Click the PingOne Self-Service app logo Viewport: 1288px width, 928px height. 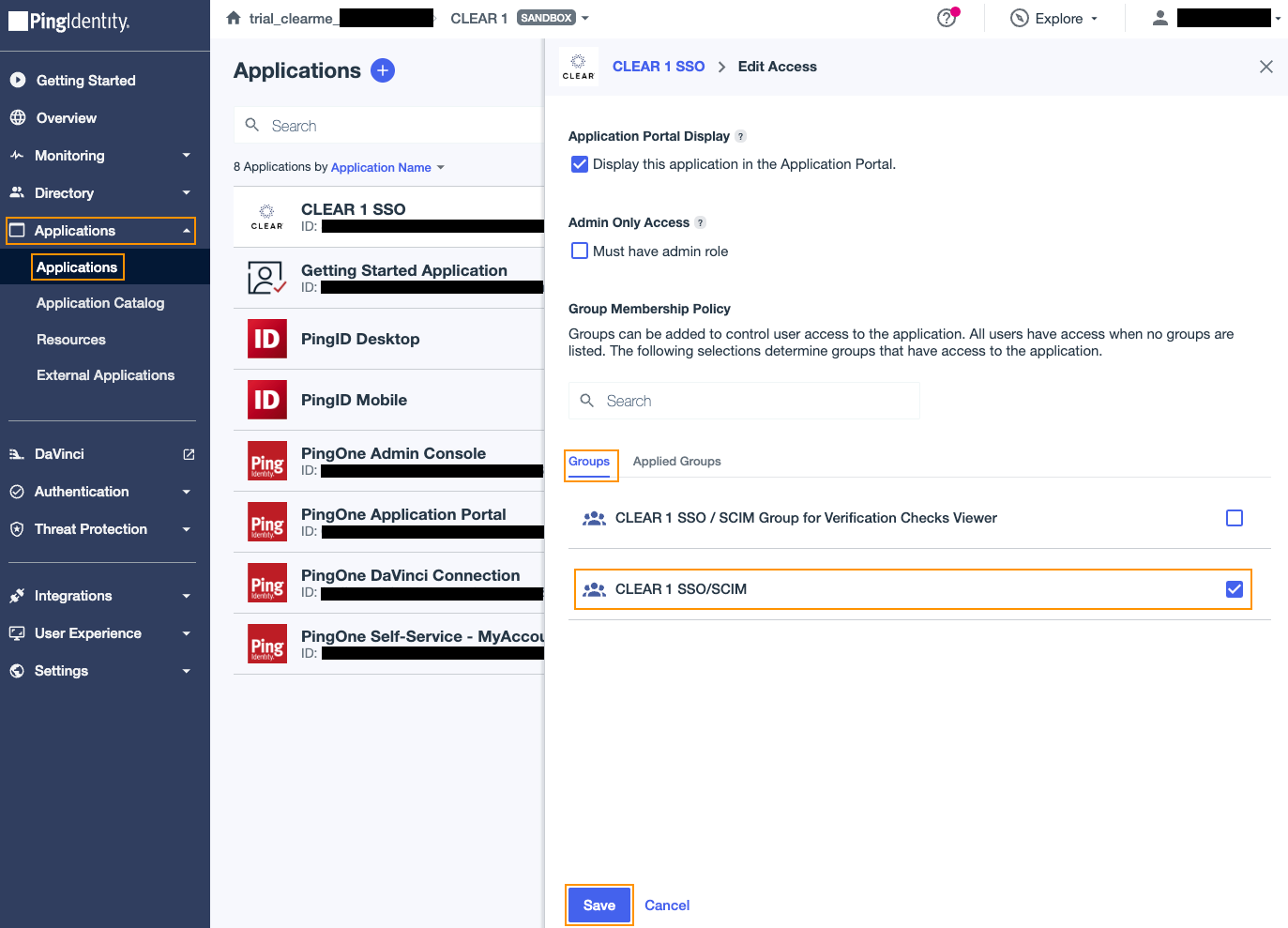click(x=267, y=644)
